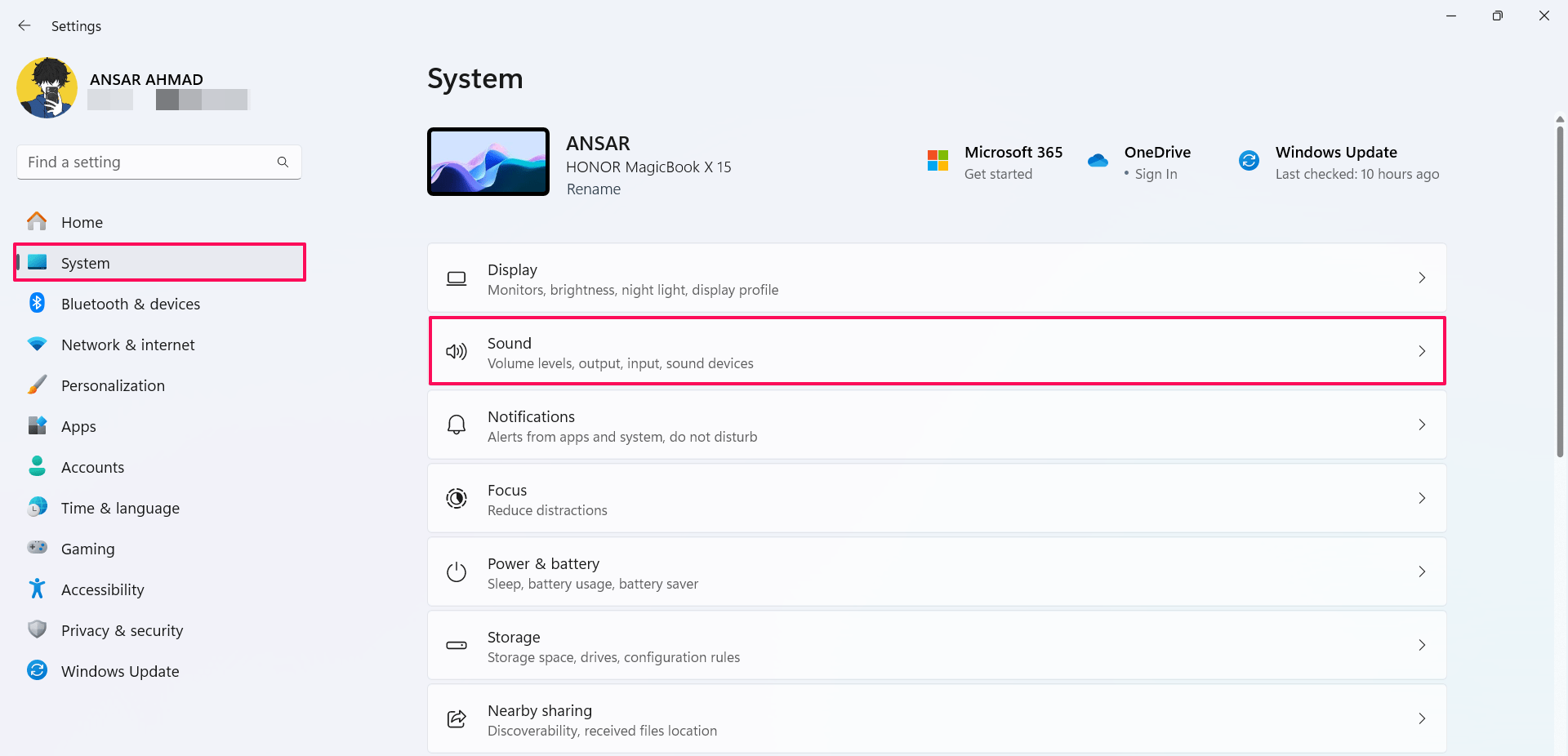
Task: Click the Accounts person icon
Action: 37,466
